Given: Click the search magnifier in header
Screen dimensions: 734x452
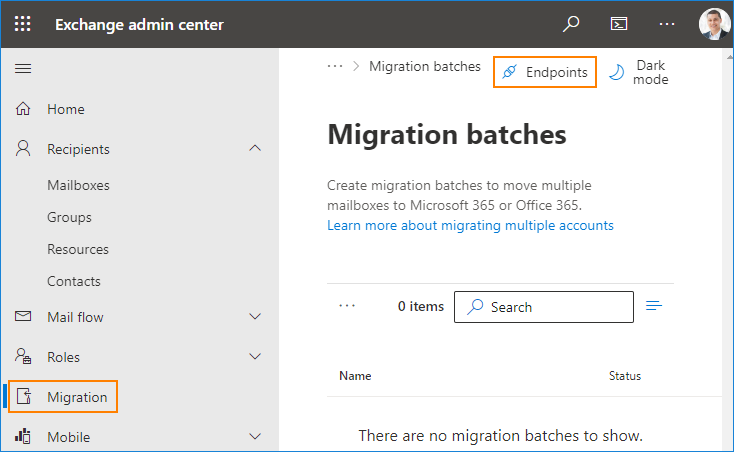Looking at the screenshot, I should click(571, 24).
